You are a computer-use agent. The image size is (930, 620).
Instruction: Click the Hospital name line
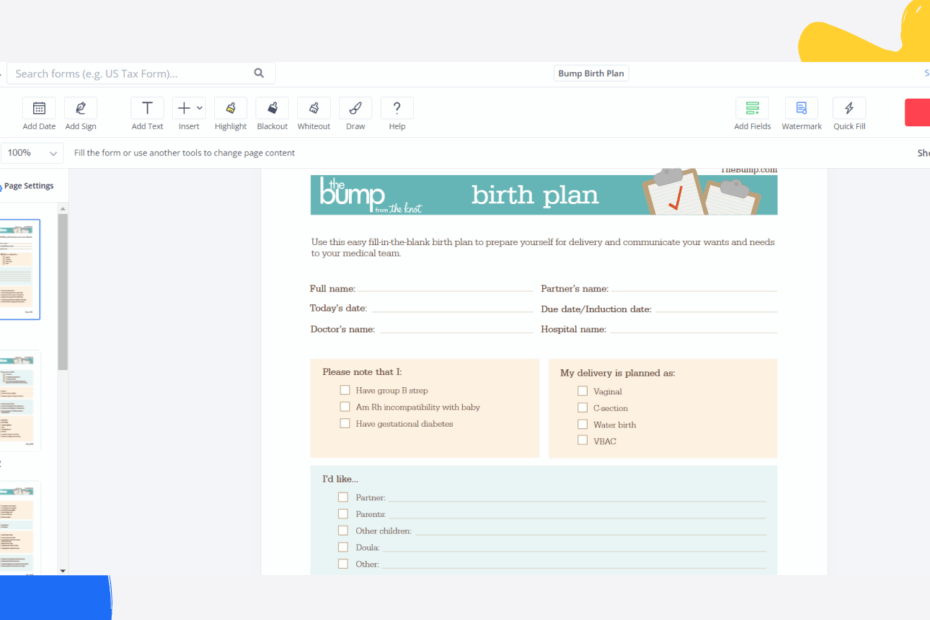tap(693, 329)
